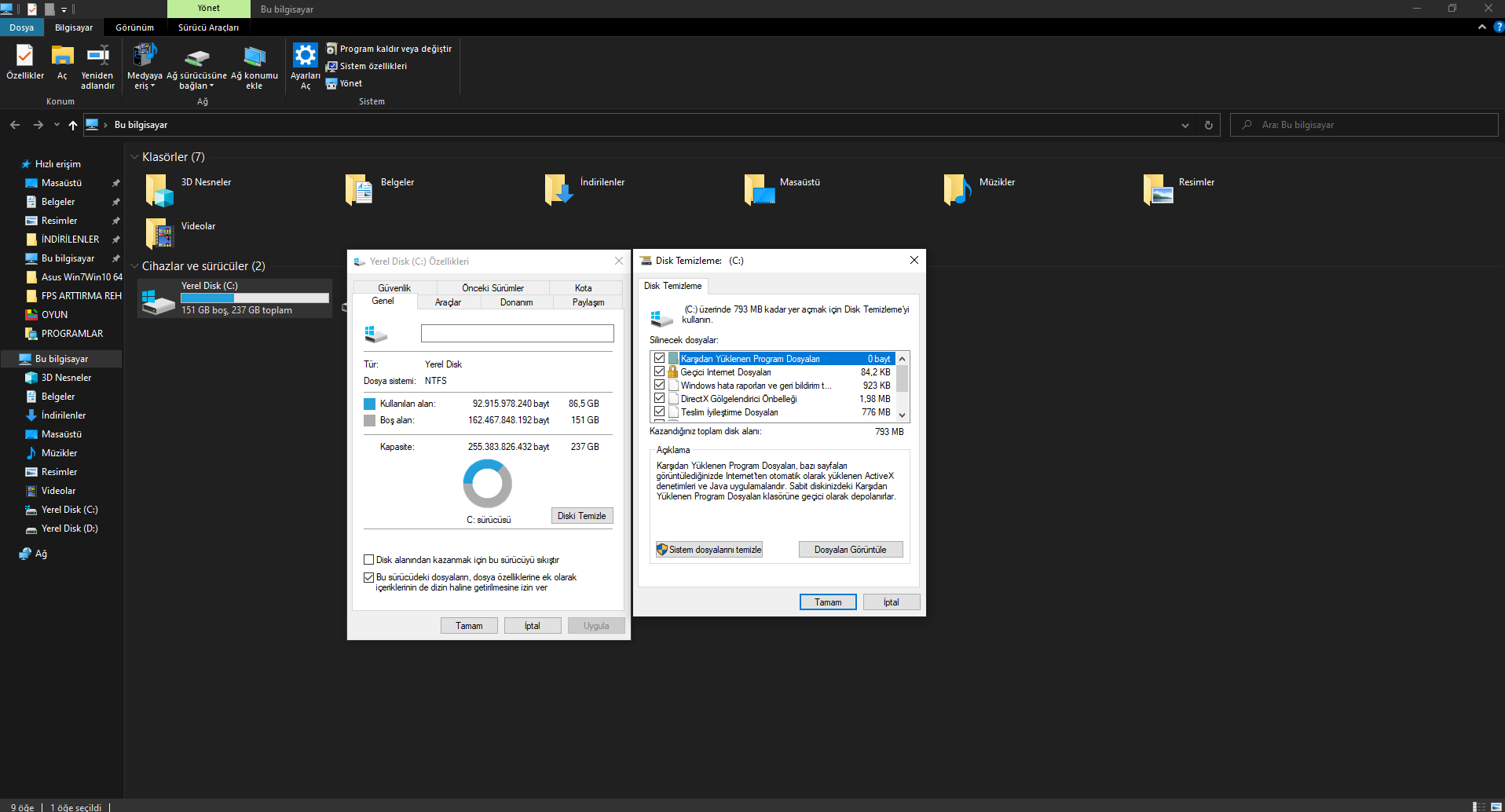Open Sistem özellikleri from the ribbon
Image resolution: width=1505 pixels, height=812 pixels.
[366, 66]
